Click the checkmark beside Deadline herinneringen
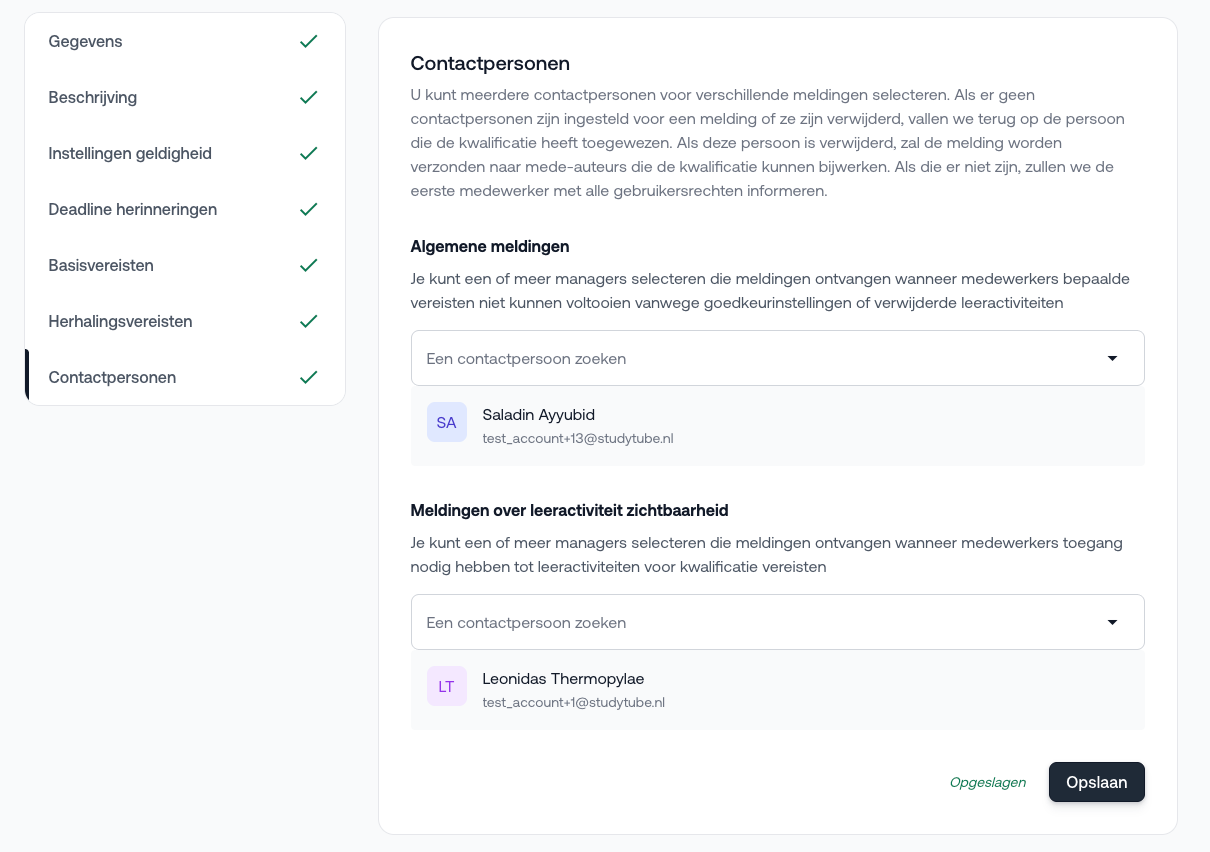Viewport: 1210px width, 852px height. pyautogui.click(x=309, y=209)
